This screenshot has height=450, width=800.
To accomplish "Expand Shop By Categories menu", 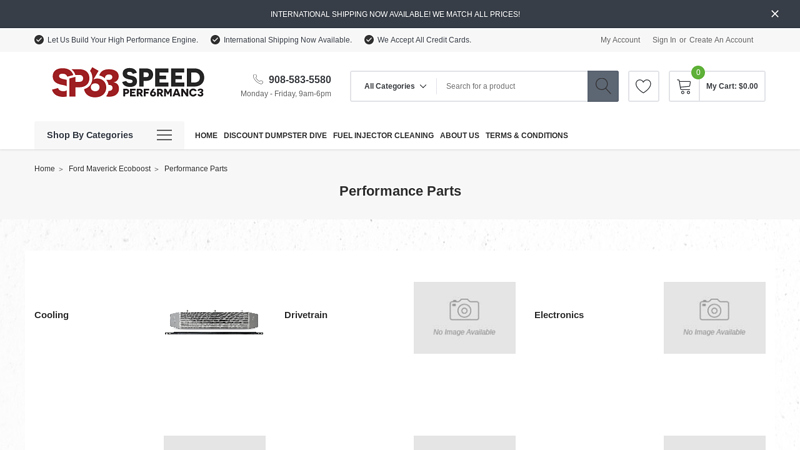I will coord(90,135).
